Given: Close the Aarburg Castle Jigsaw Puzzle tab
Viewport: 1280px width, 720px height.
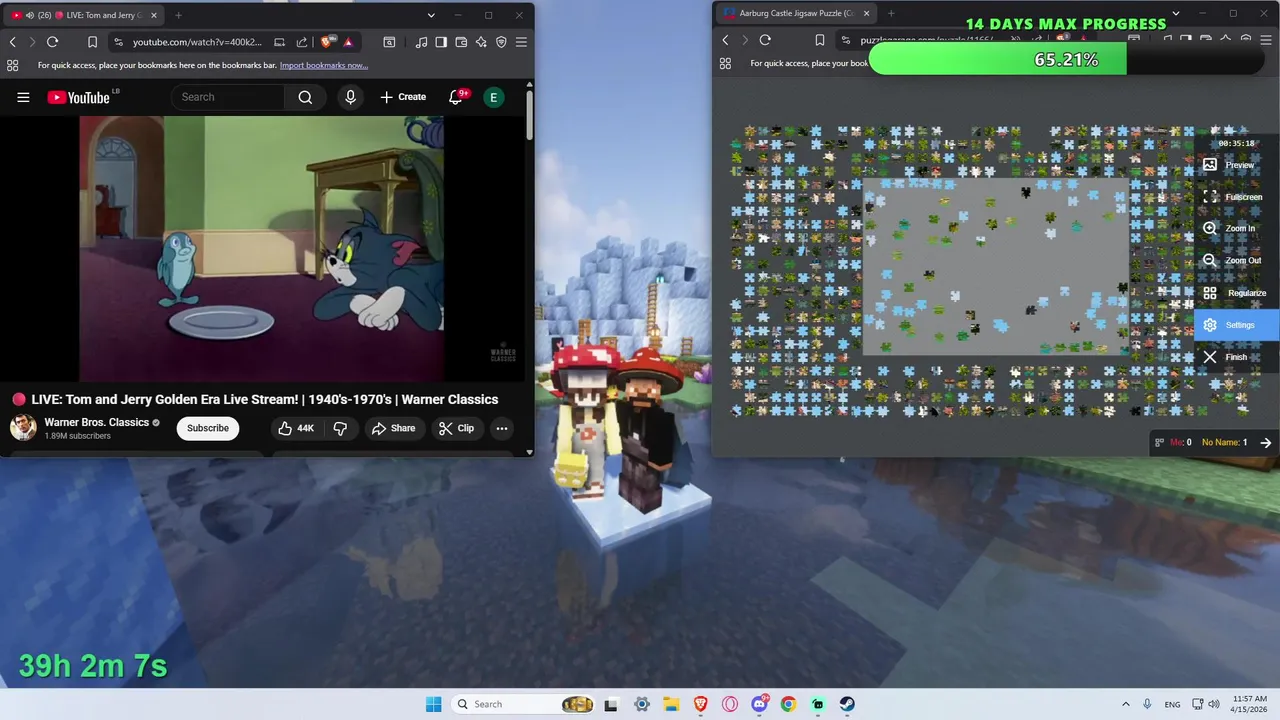Looking at the screenshot, I should [x=866, y=13].
